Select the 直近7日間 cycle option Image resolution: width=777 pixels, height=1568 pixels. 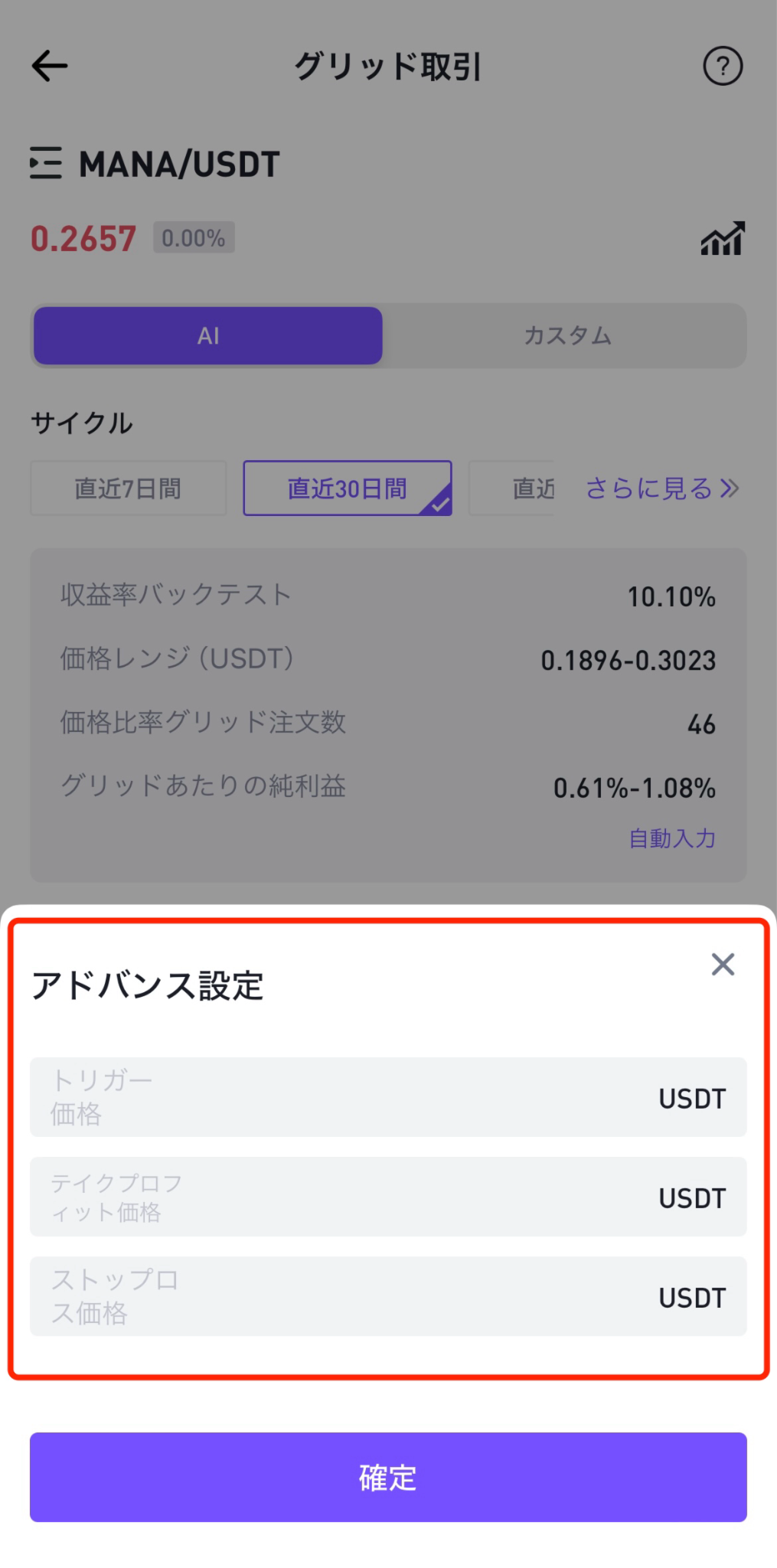(x=128, y=488)
